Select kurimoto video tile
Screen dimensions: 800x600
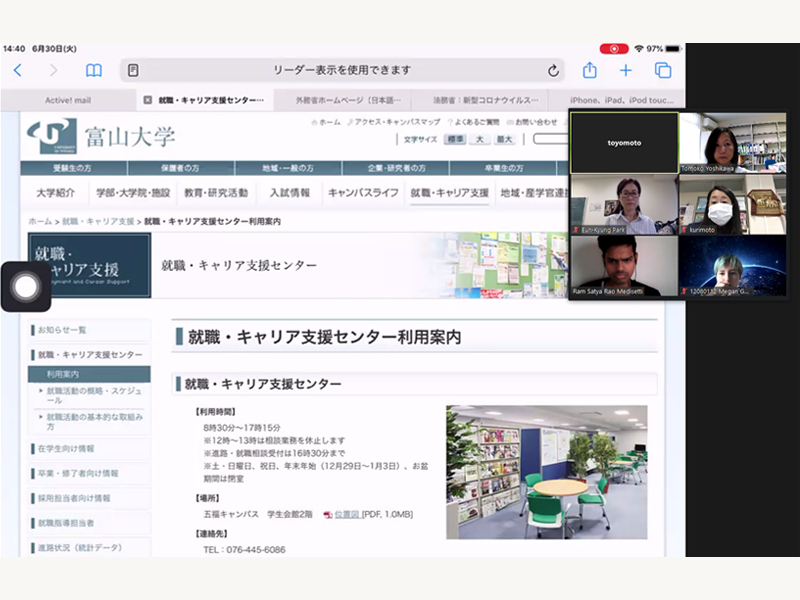[733, 205]
